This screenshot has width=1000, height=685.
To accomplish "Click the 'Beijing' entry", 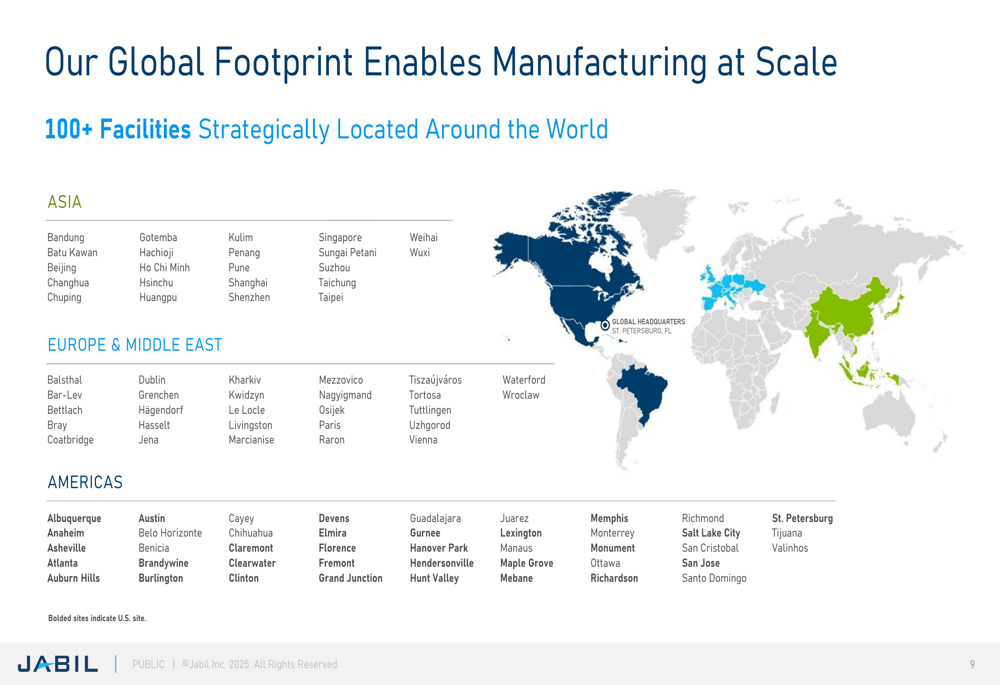I will (x=61, y=268).
